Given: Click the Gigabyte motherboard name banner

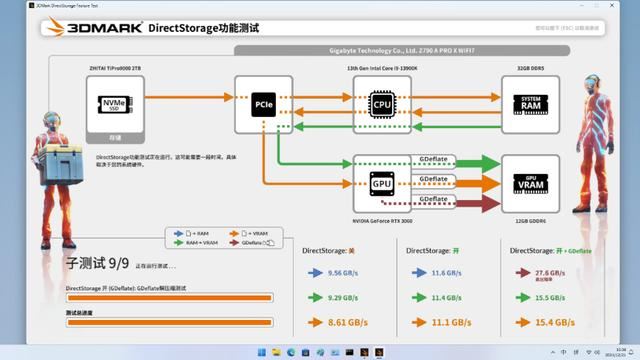Looking at the screenshot, I should (x=402, y=51).
